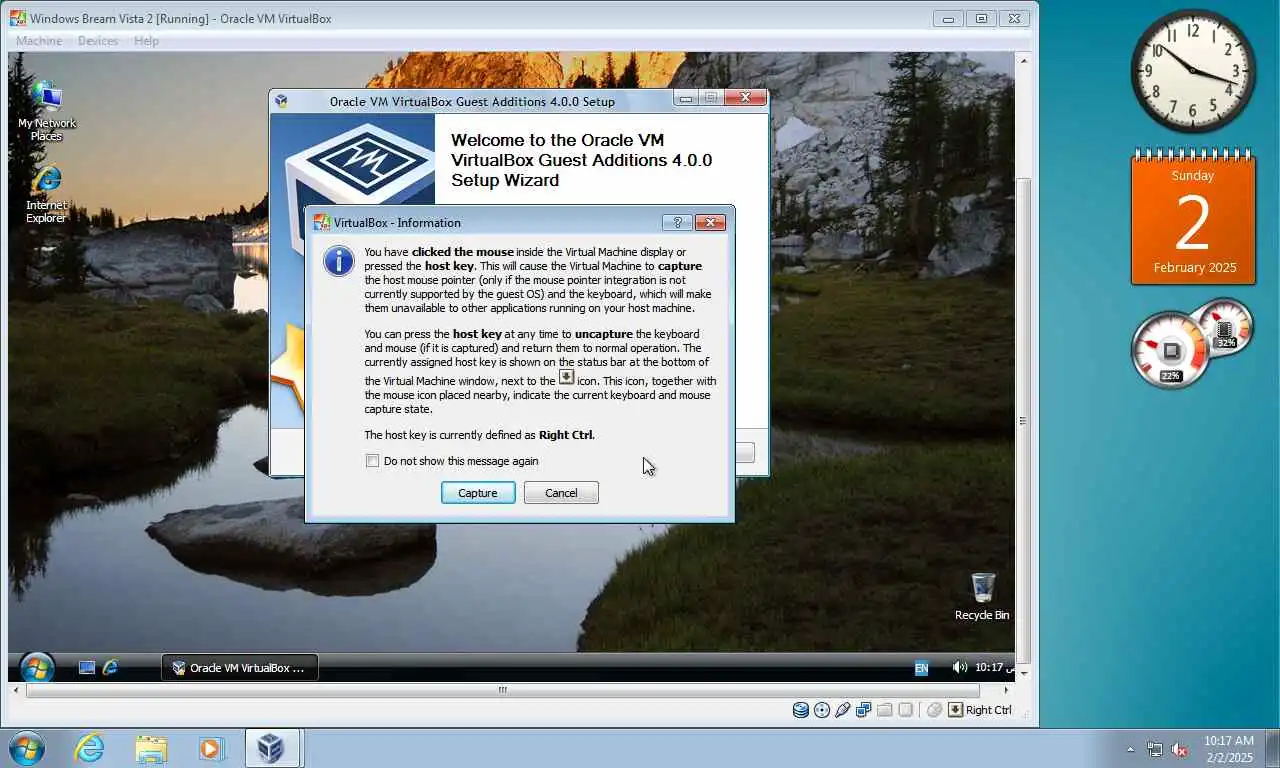This screenshot has width=1280, height=768.
Task: Click the Right Ctrl host key label
Action: pos(988,710)
